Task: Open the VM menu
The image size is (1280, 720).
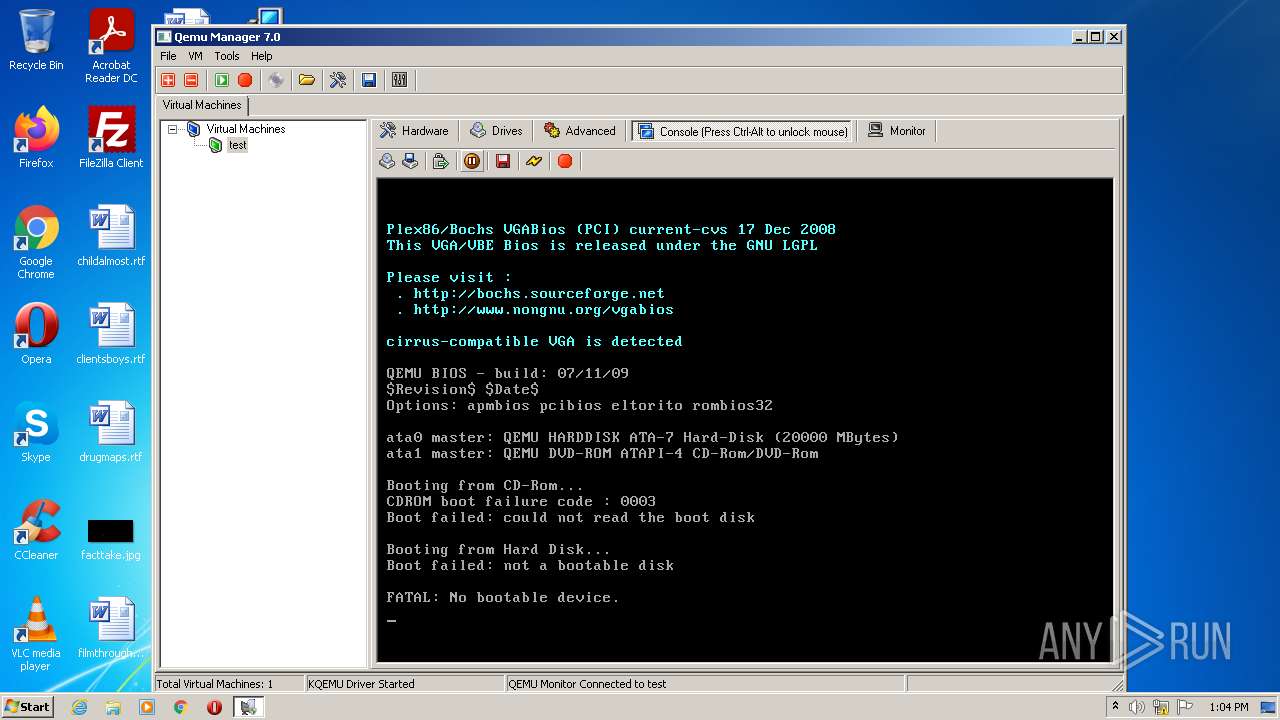Action: [195, 56]
